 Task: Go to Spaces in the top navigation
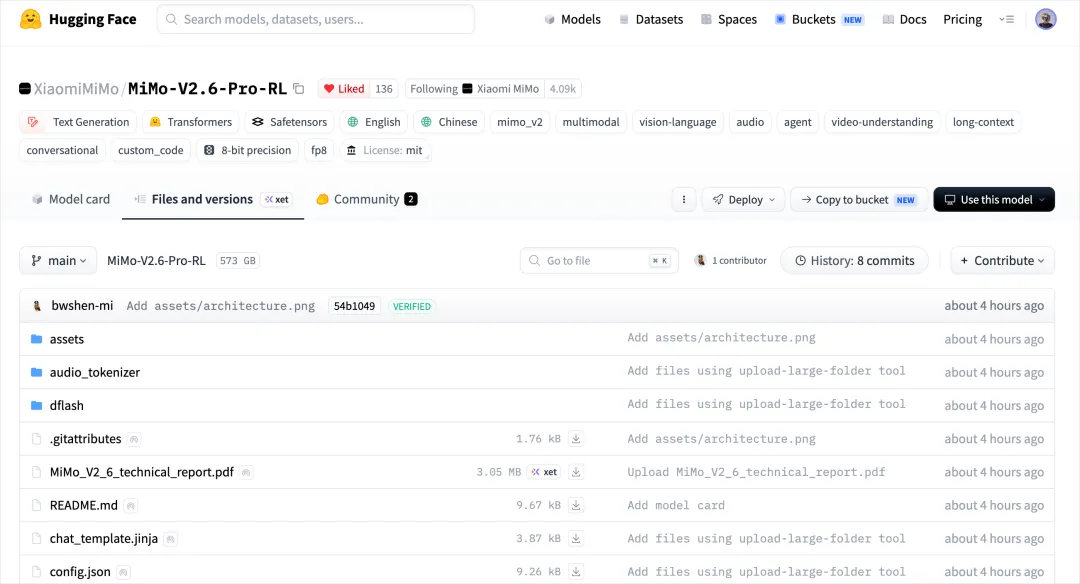tap(729, 19)
